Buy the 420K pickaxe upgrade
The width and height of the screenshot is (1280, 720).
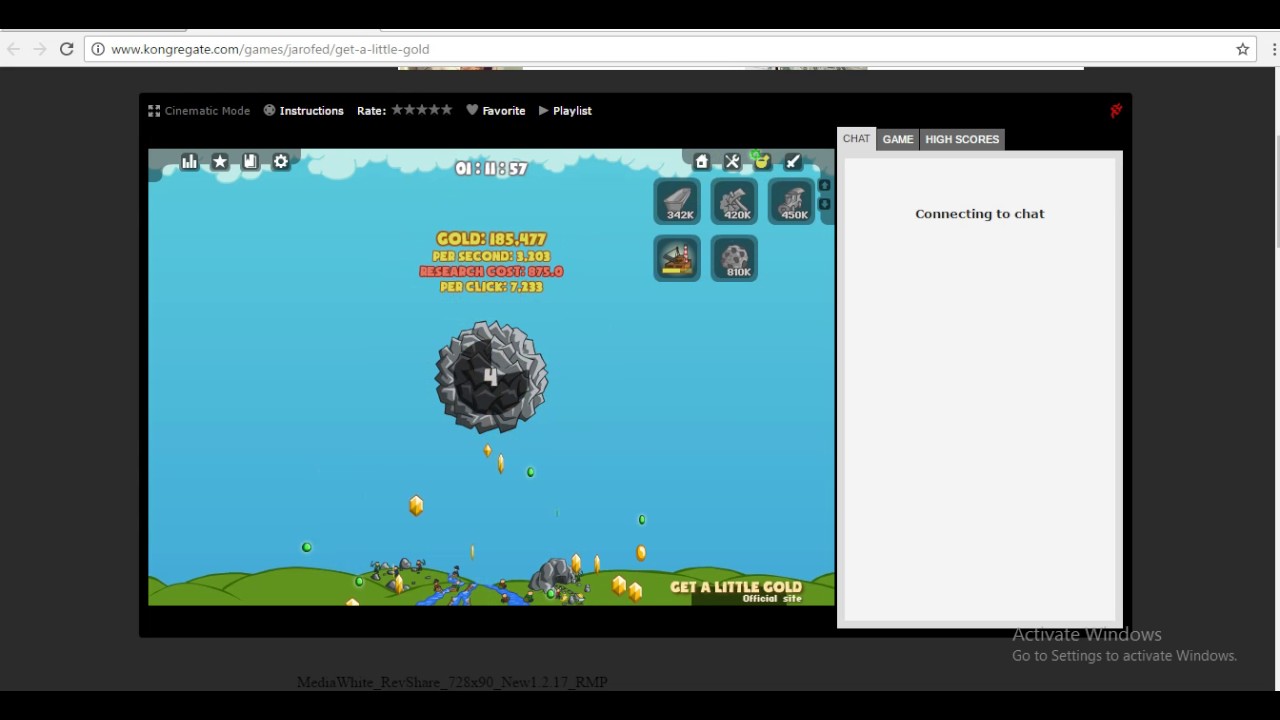tap(734, 202)
